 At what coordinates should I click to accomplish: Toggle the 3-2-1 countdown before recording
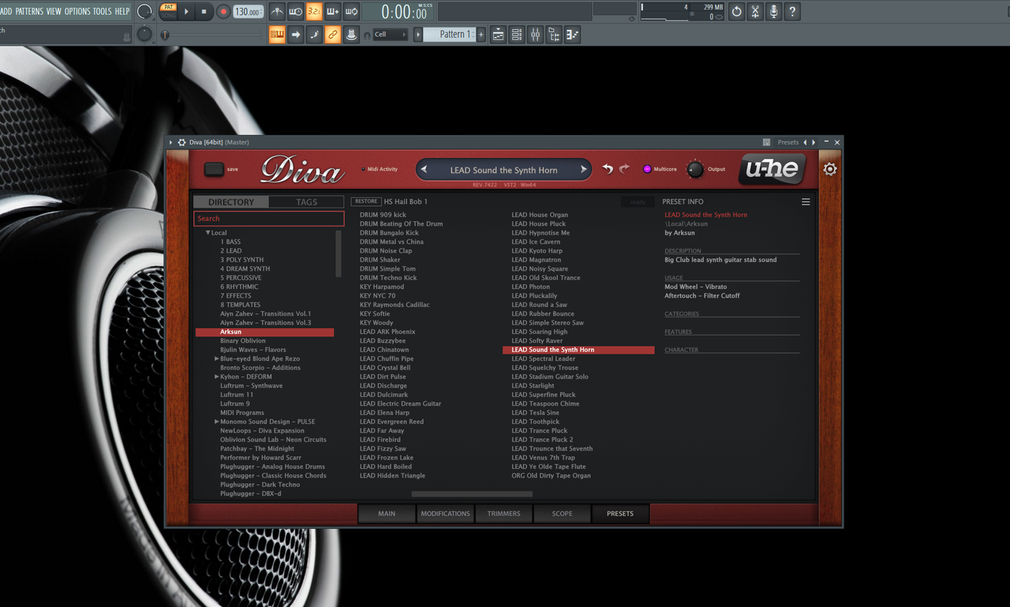(x=314, y=12)
